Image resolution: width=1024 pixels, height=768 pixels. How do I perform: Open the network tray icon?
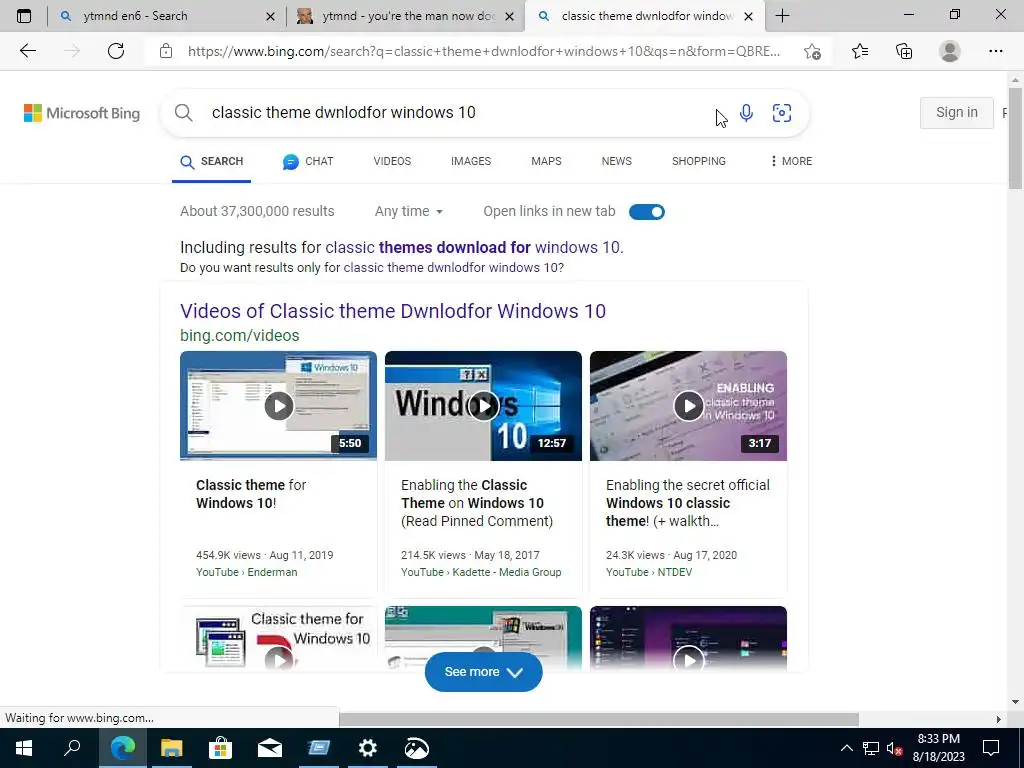click(x=871, y=748)
